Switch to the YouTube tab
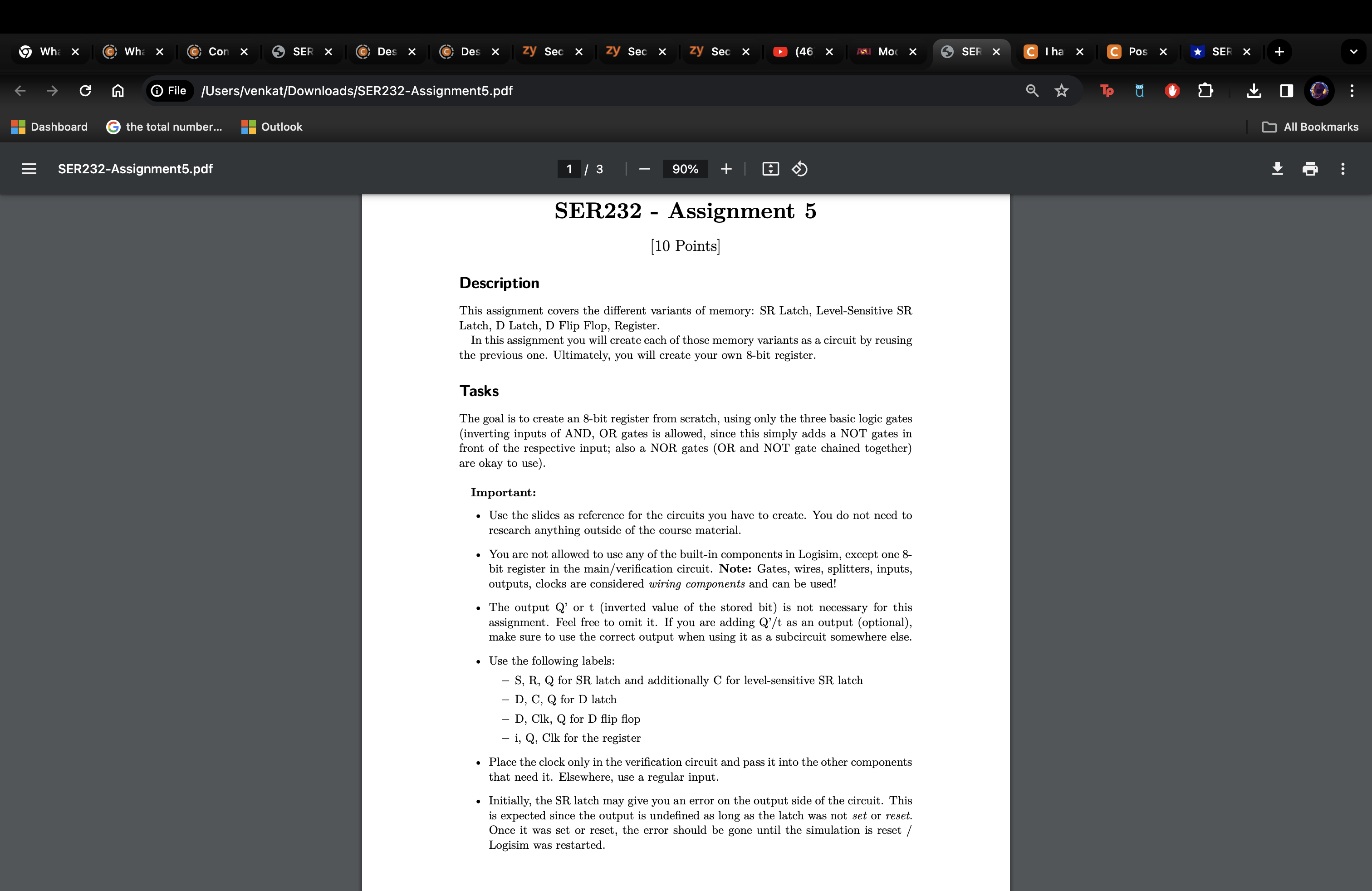 [798, 52]
